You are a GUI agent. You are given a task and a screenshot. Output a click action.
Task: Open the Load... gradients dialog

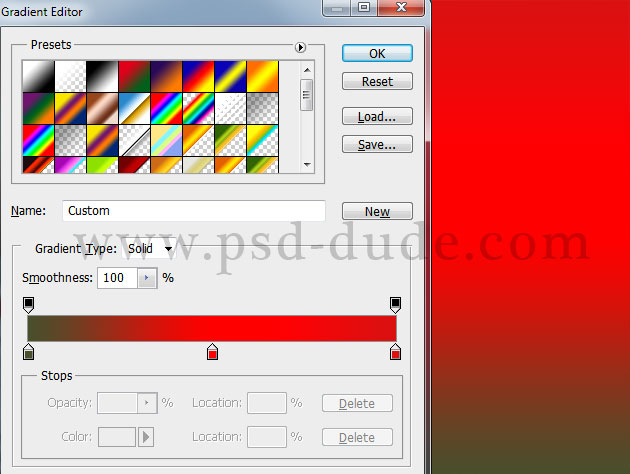[377, 116]
